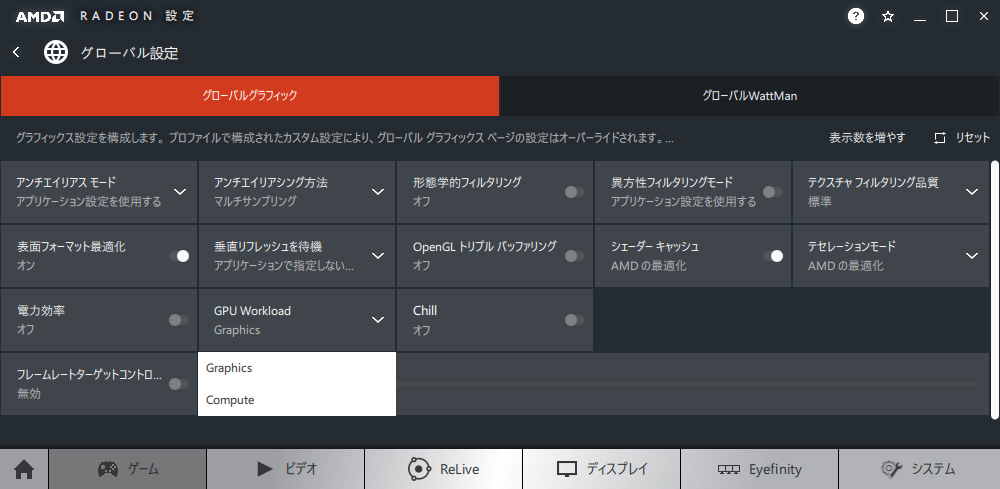Click the globe icon beside グローバル設定
This screenshot has height=489, width=1000.
tap(56, 53)
